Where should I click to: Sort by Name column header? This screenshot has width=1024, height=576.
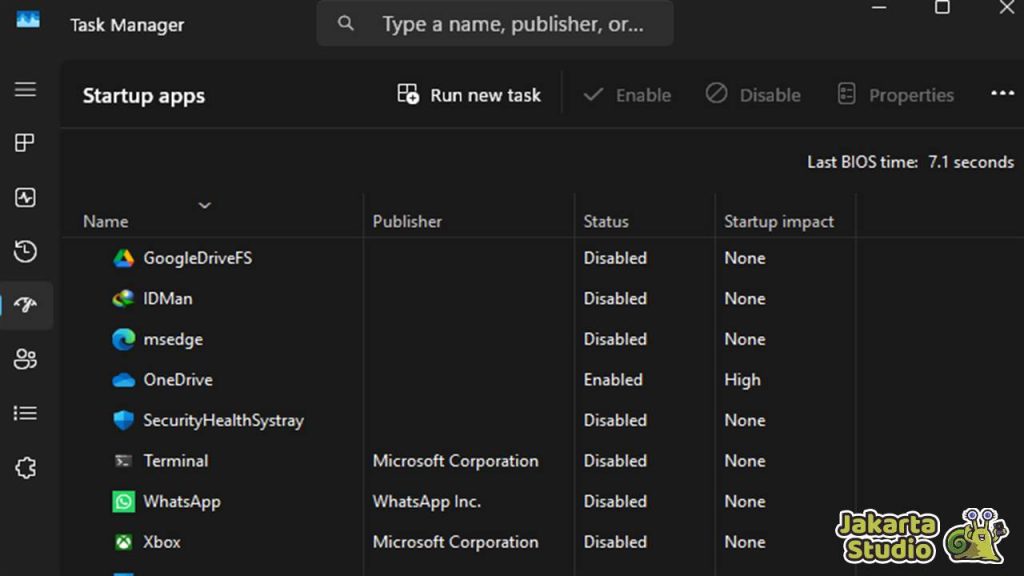pos(105,221)
